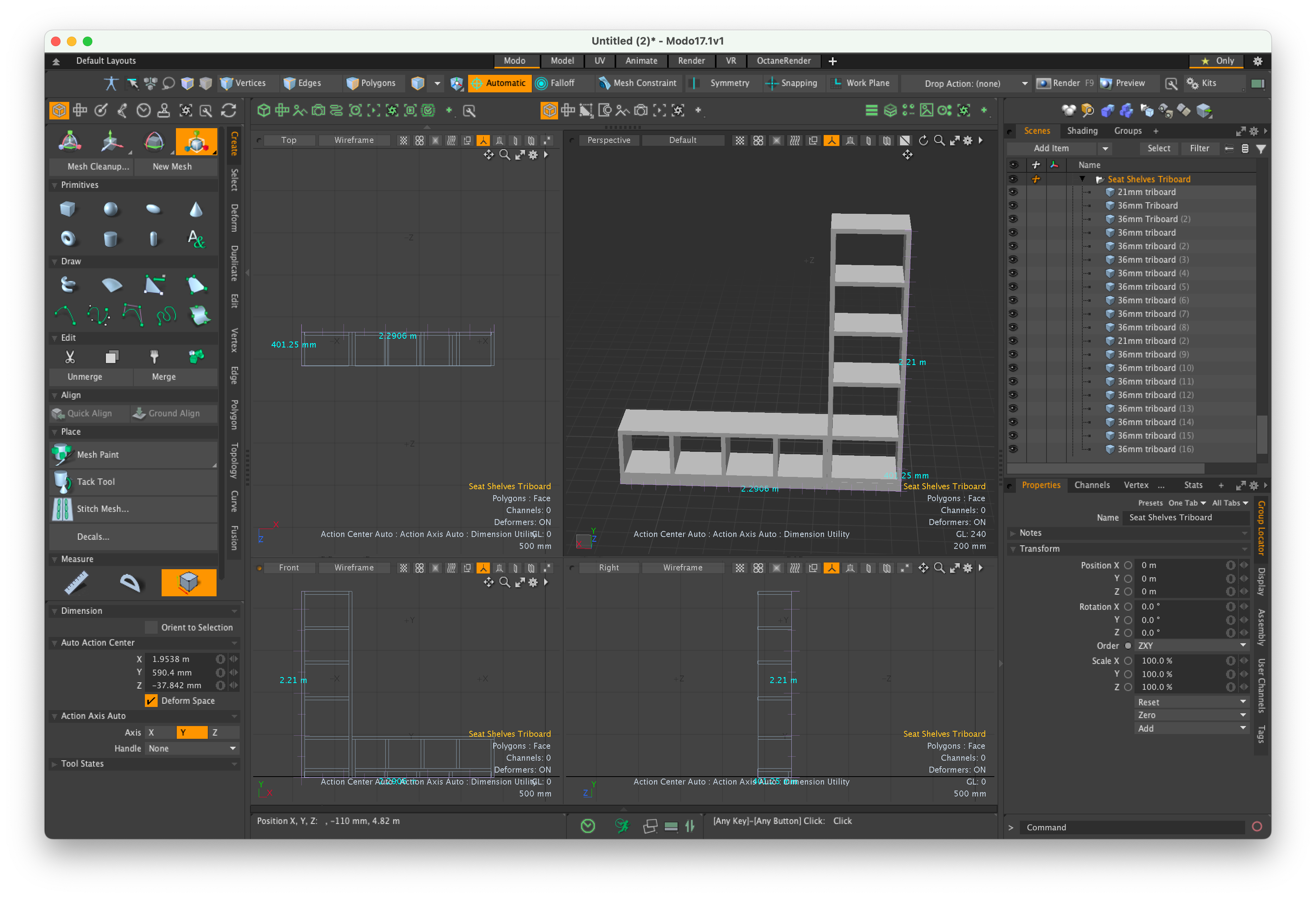Screen dimensions: 1316x898
Task: Open the Channels tab
Action: 1092,485
